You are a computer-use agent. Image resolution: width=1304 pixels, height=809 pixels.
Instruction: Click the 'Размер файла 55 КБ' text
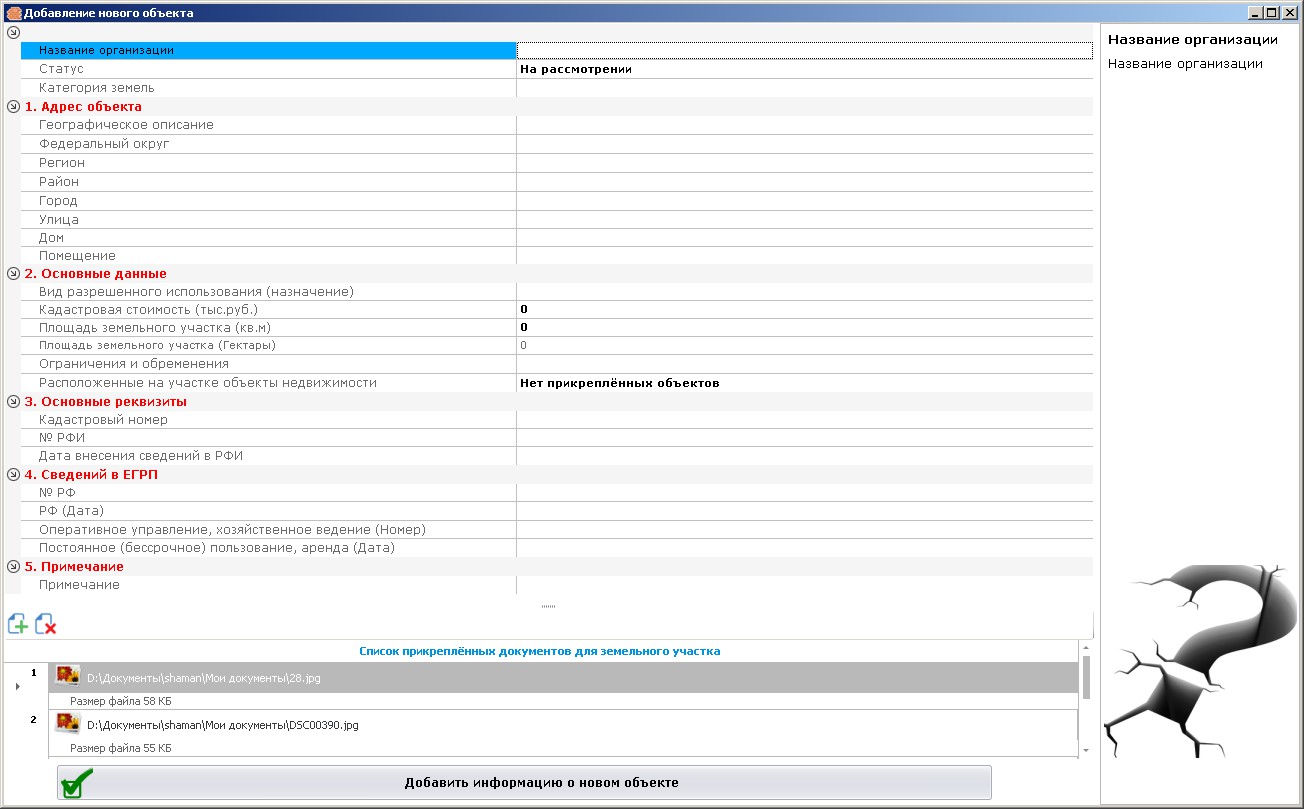pos(120,748)
